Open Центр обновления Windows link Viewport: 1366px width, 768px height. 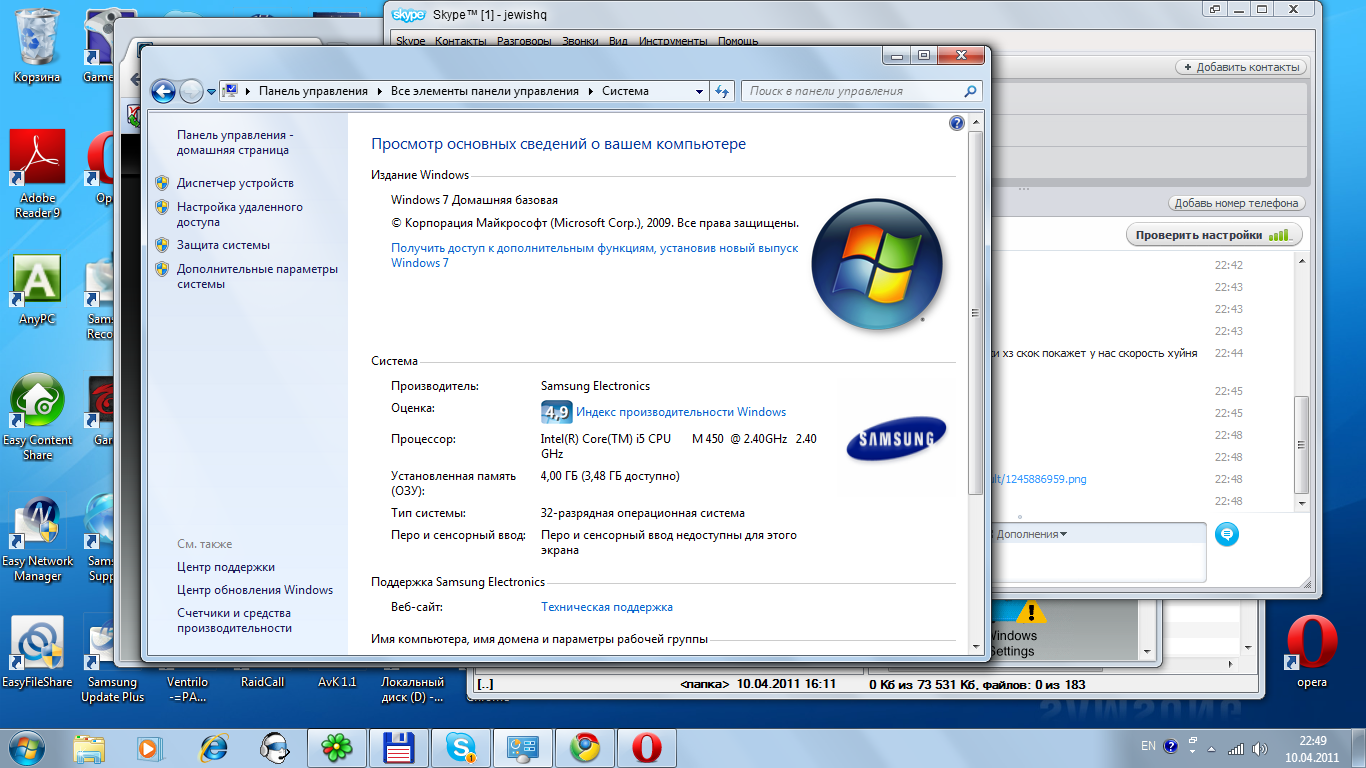coord(255,590)
